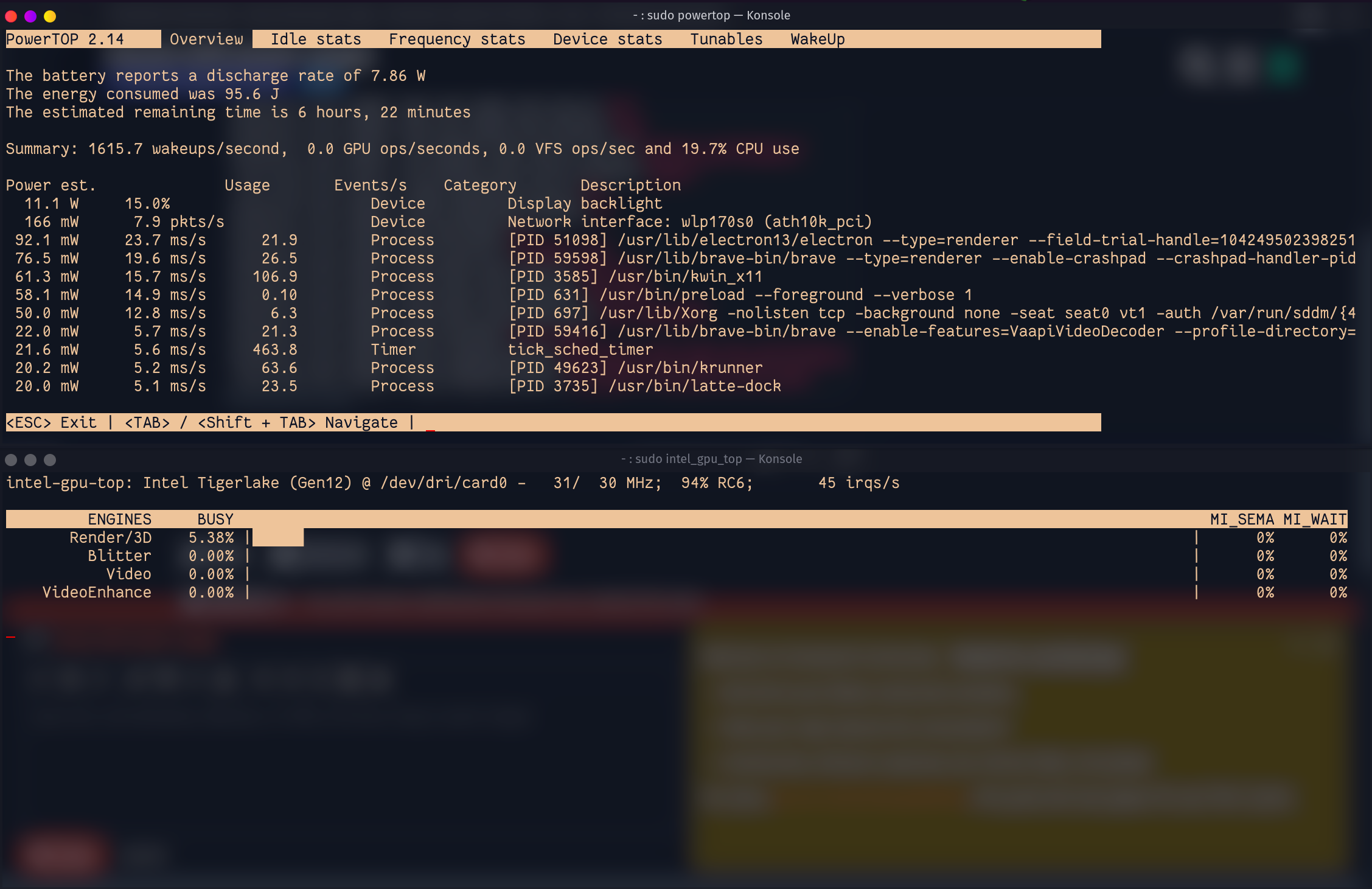Click the MI_WAIT column header

coord(1314,520)
